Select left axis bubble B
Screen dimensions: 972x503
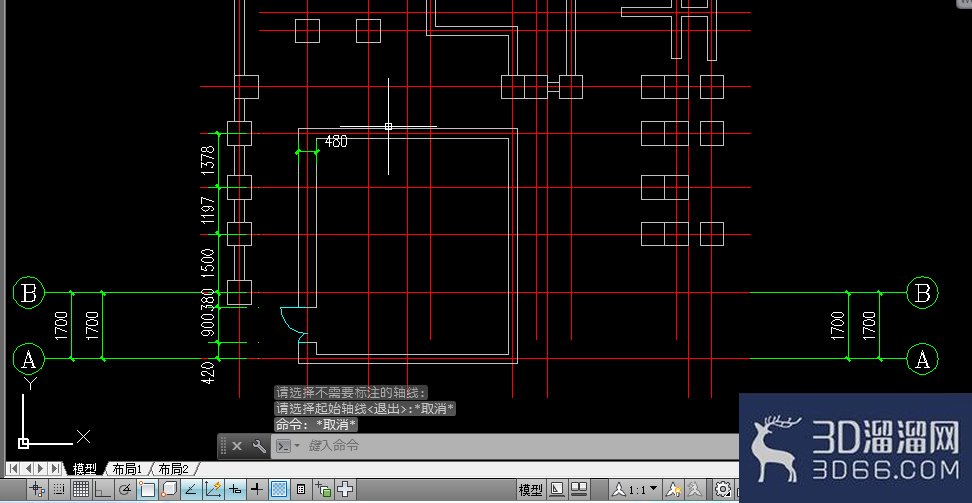coord(29,293)
